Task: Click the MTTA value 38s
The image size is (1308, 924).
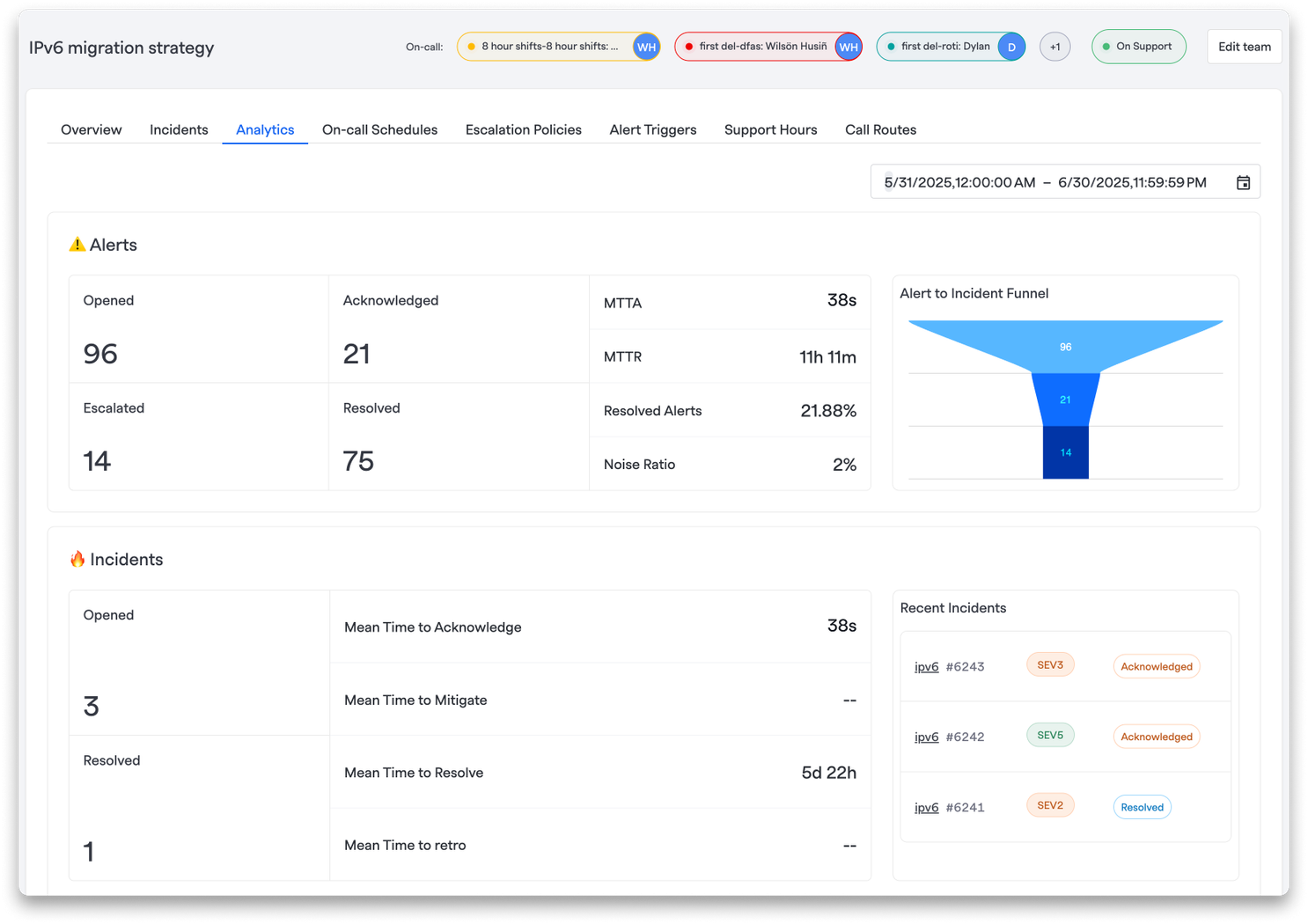Action: (x=841, y=300)
